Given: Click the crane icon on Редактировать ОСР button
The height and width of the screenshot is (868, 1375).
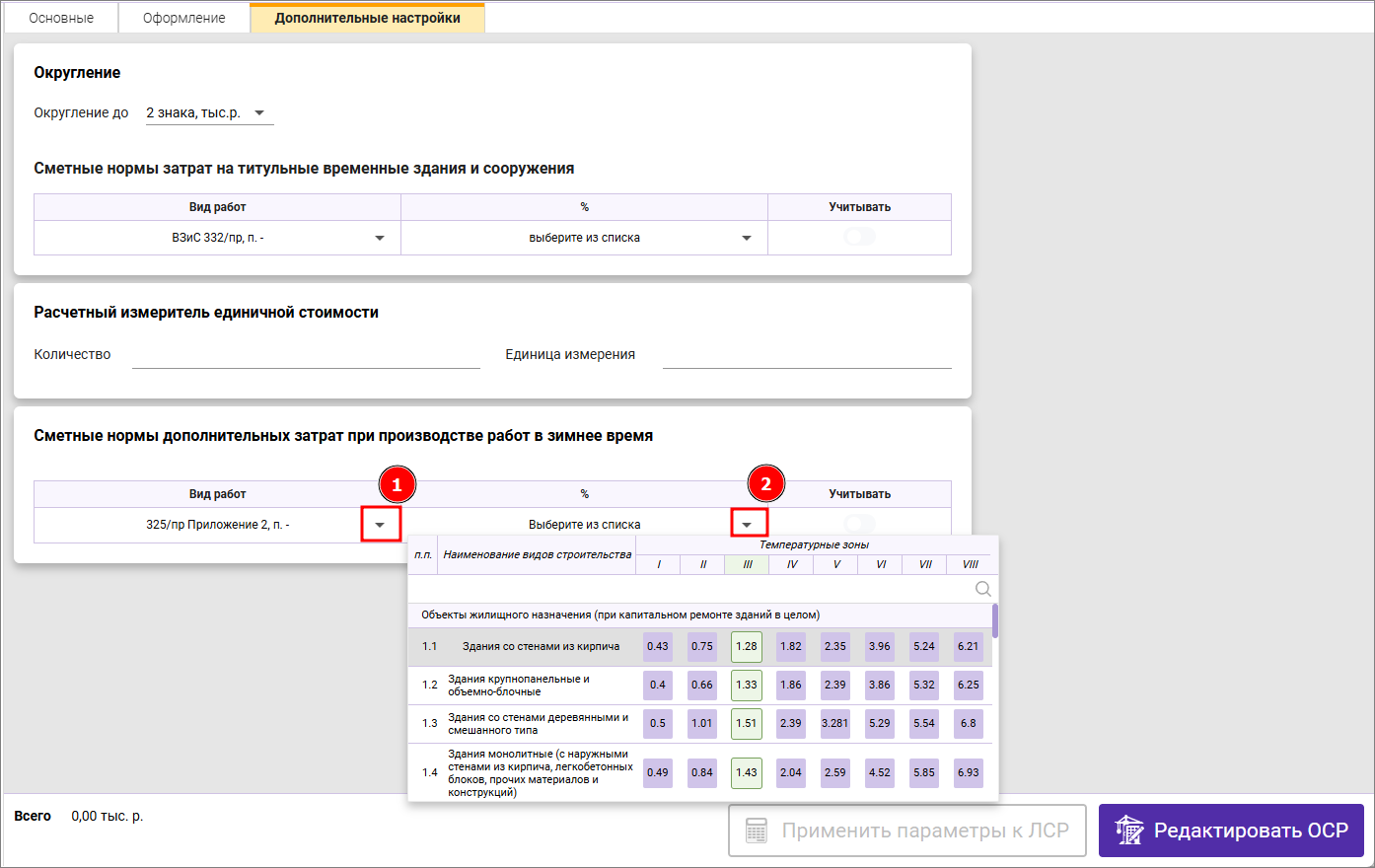Looking at the screenshot, I should tap(1129, 831).
